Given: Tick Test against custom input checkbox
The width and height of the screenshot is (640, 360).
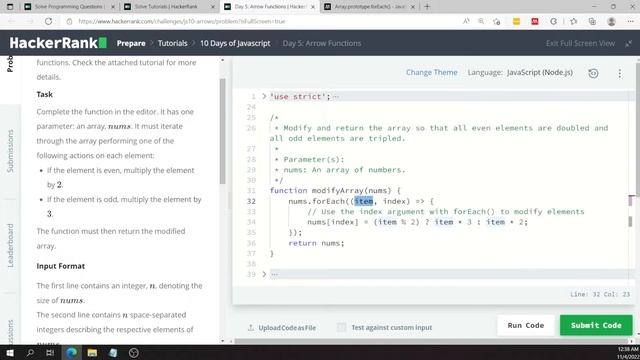Looking at the screenshot, I should coord(341,327).
